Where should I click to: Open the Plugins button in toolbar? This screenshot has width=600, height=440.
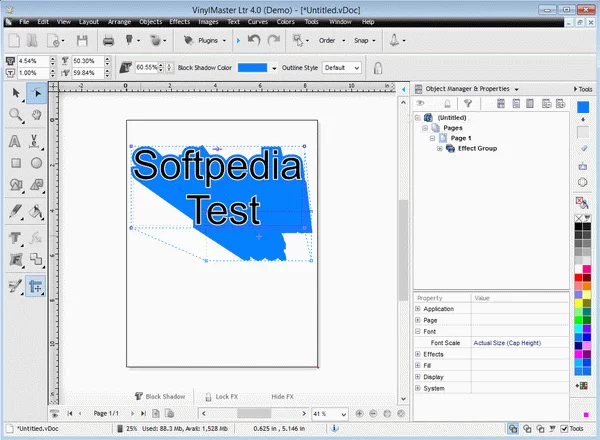(x=204, y=41)
